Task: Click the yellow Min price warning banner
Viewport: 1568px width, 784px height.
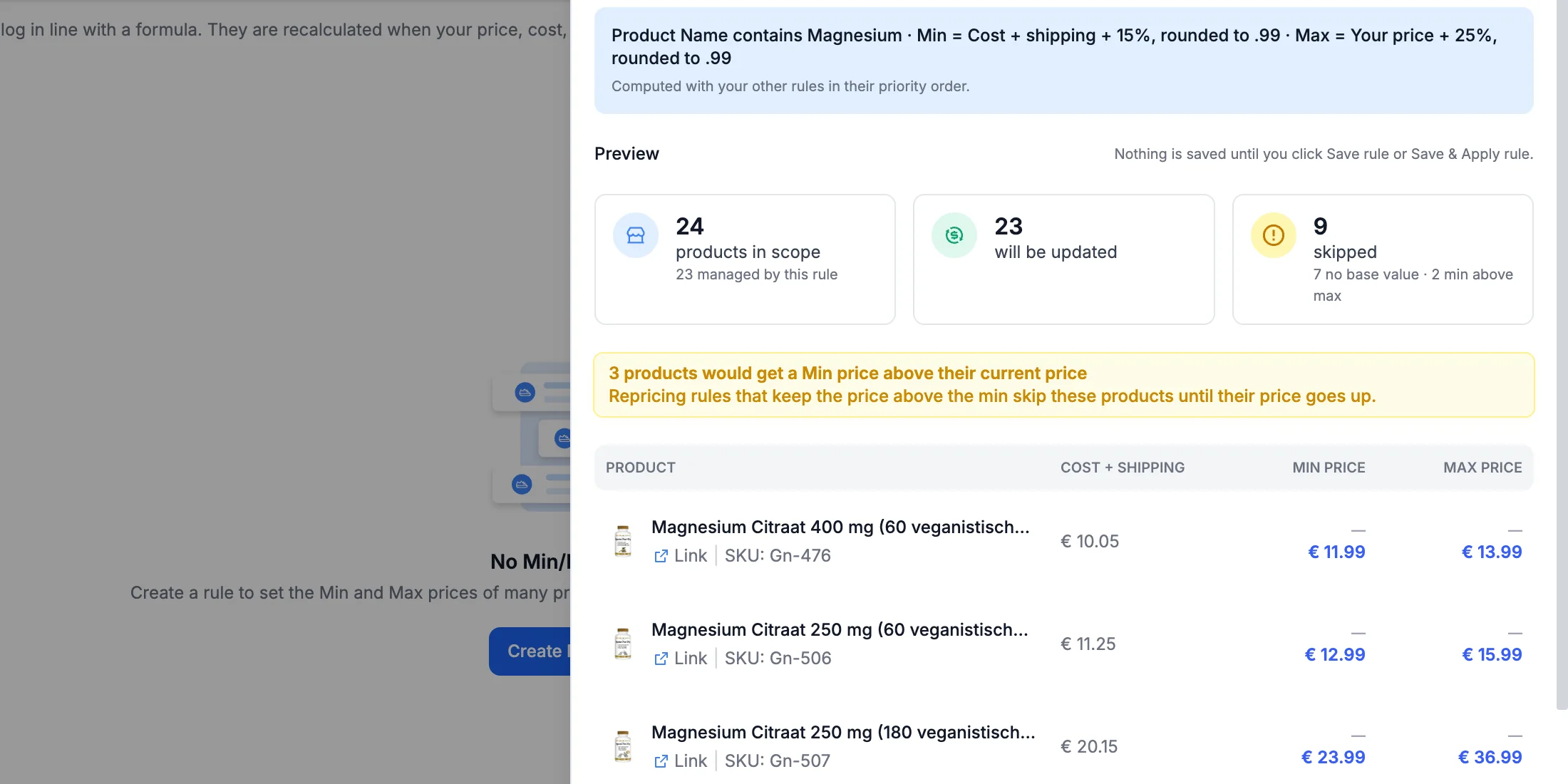Action: pos(1063,385)
